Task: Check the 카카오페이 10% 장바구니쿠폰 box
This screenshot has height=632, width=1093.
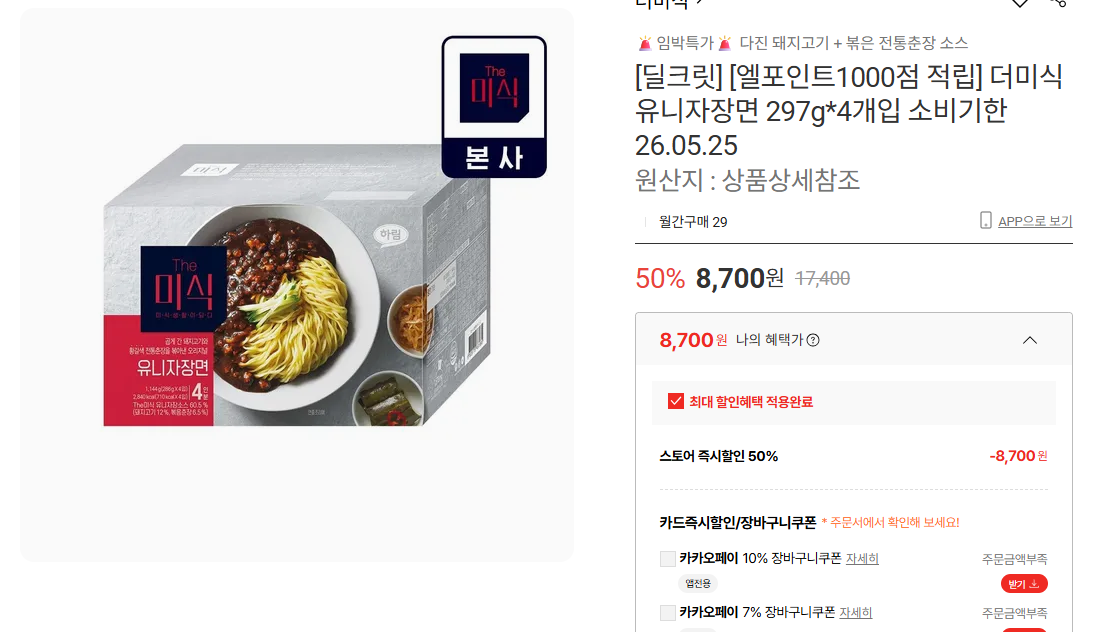Action: point(668,559)
